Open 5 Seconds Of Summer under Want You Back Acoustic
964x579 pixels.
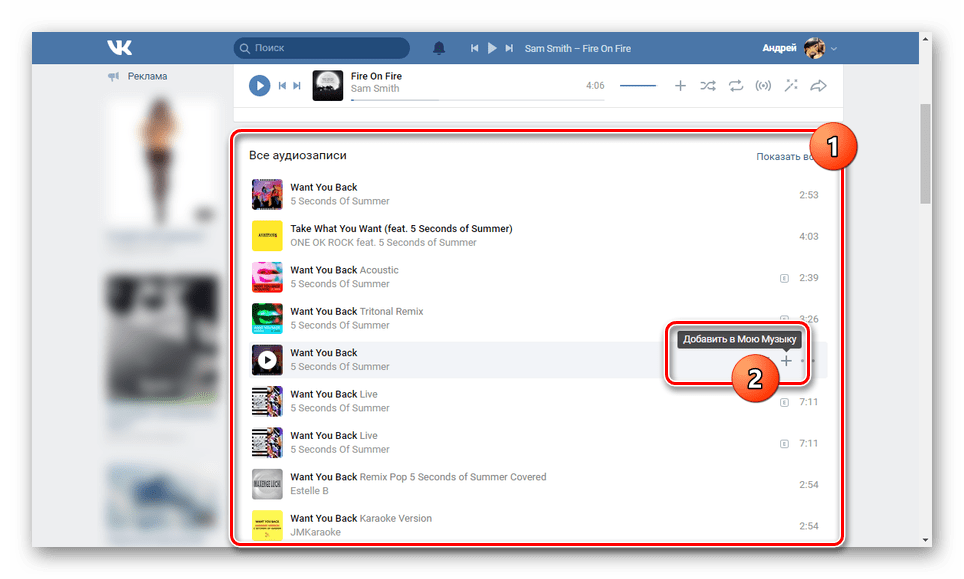click(340, 284)
